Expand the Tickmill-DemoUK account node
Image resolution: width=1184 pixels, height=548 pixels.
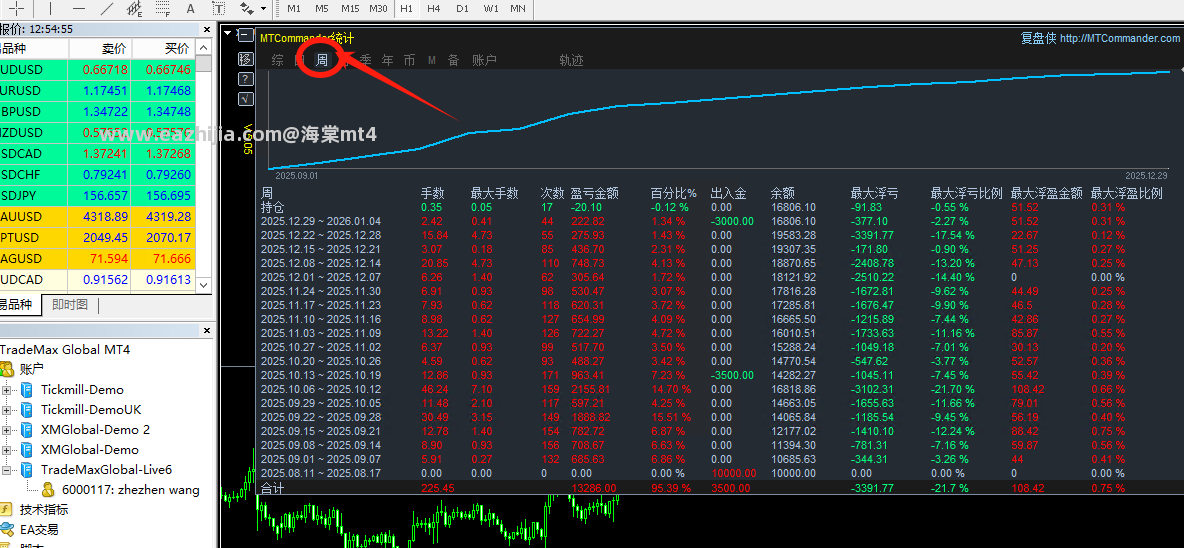pos(6,410)
